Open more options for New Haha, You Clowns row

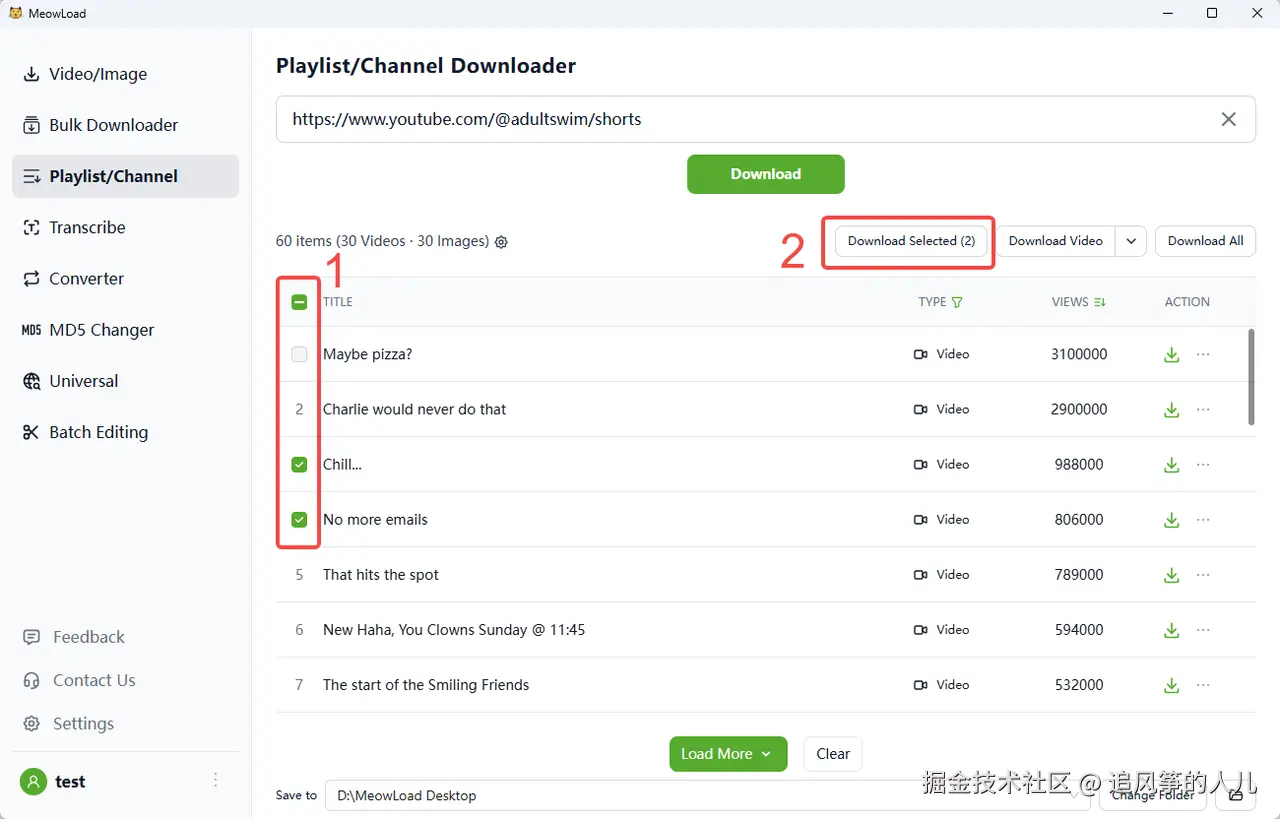pos(1203,630)
